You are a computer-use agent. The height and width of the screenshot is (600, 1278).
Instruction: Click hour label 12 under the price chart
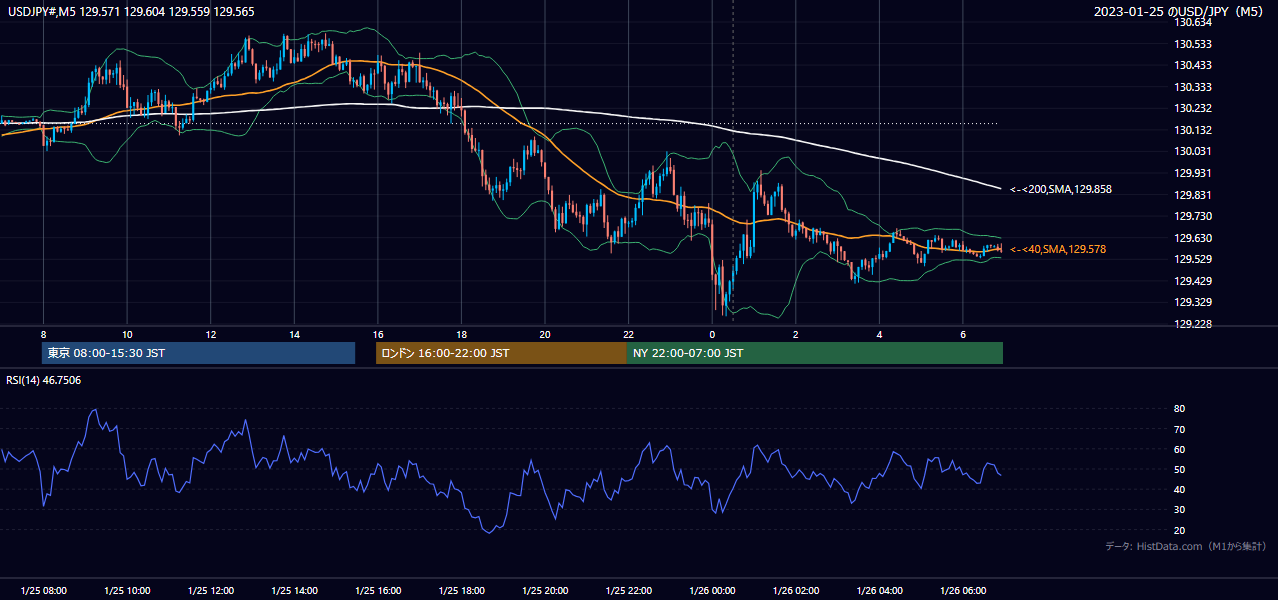[211, 334]
